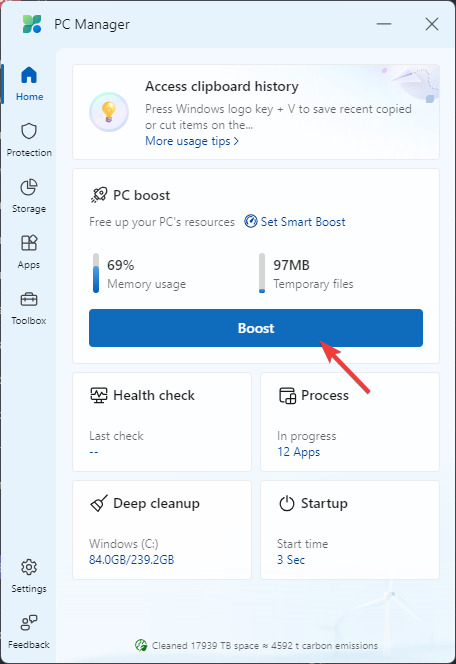The image size is (456, 664).
Task: Open the Deep cleanup card
Action: pos(162,530)
